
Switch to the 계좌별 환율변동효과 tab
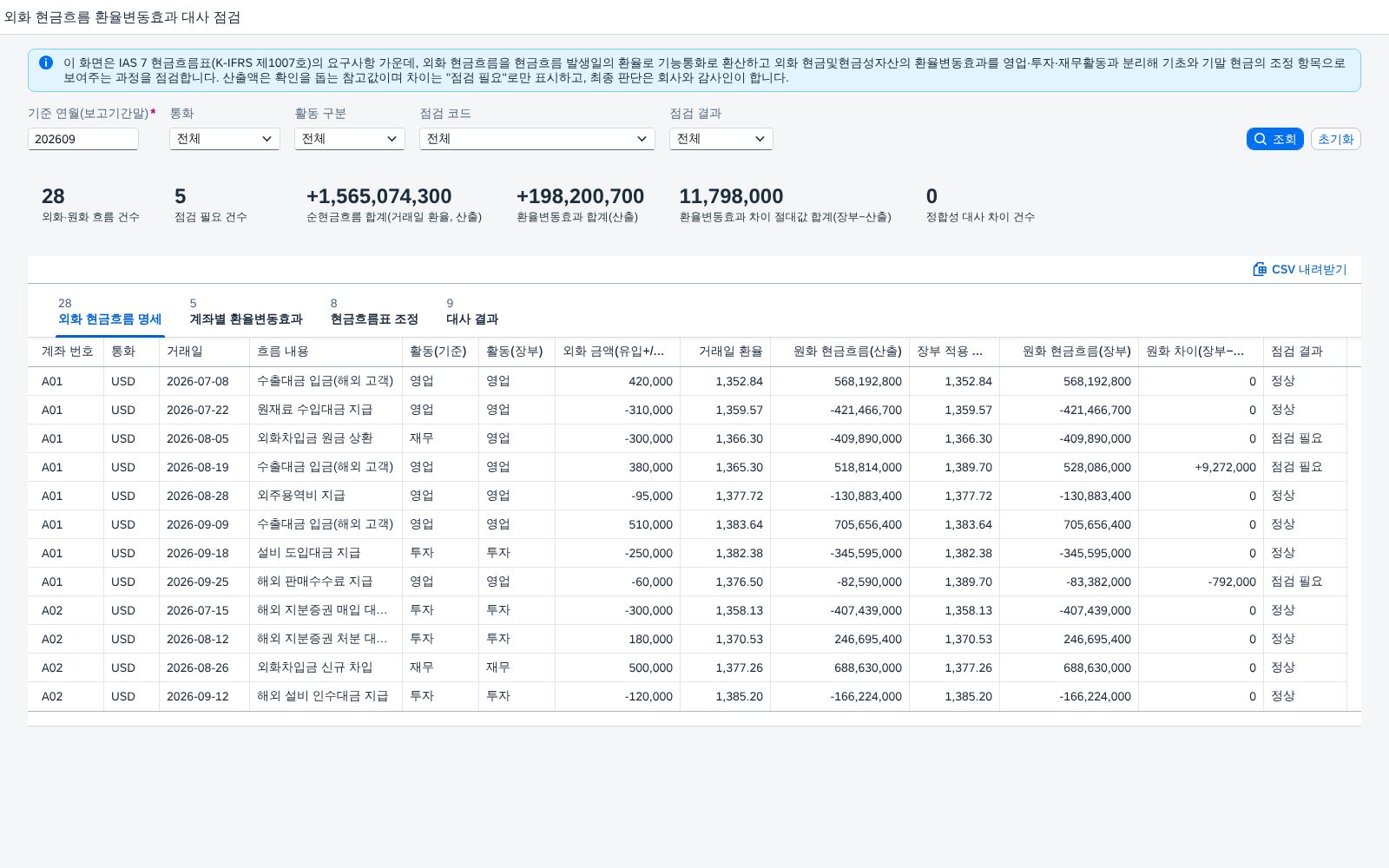[x=246, y=312]
